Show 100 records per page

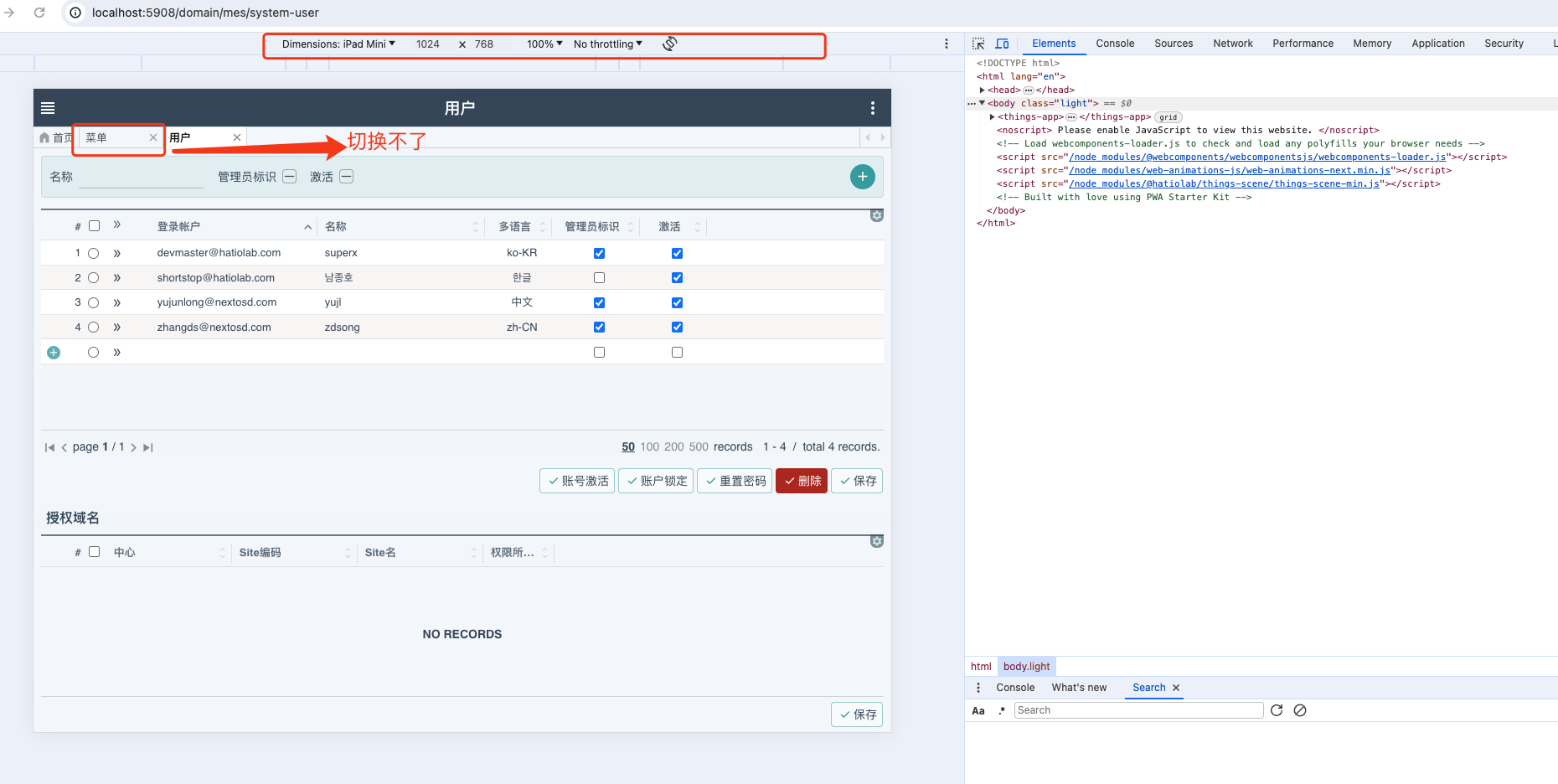650,447
